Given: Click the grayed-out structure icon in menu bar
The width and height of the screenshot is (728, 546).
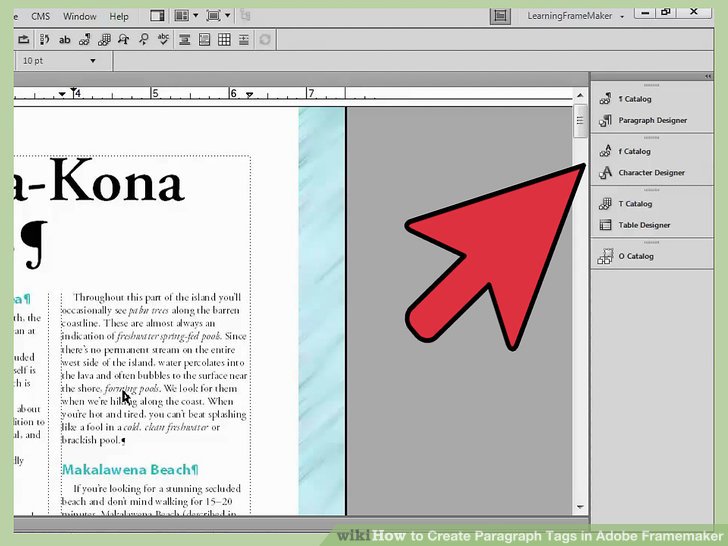Looking at the screenshot, I should click(x=245, y=16).
